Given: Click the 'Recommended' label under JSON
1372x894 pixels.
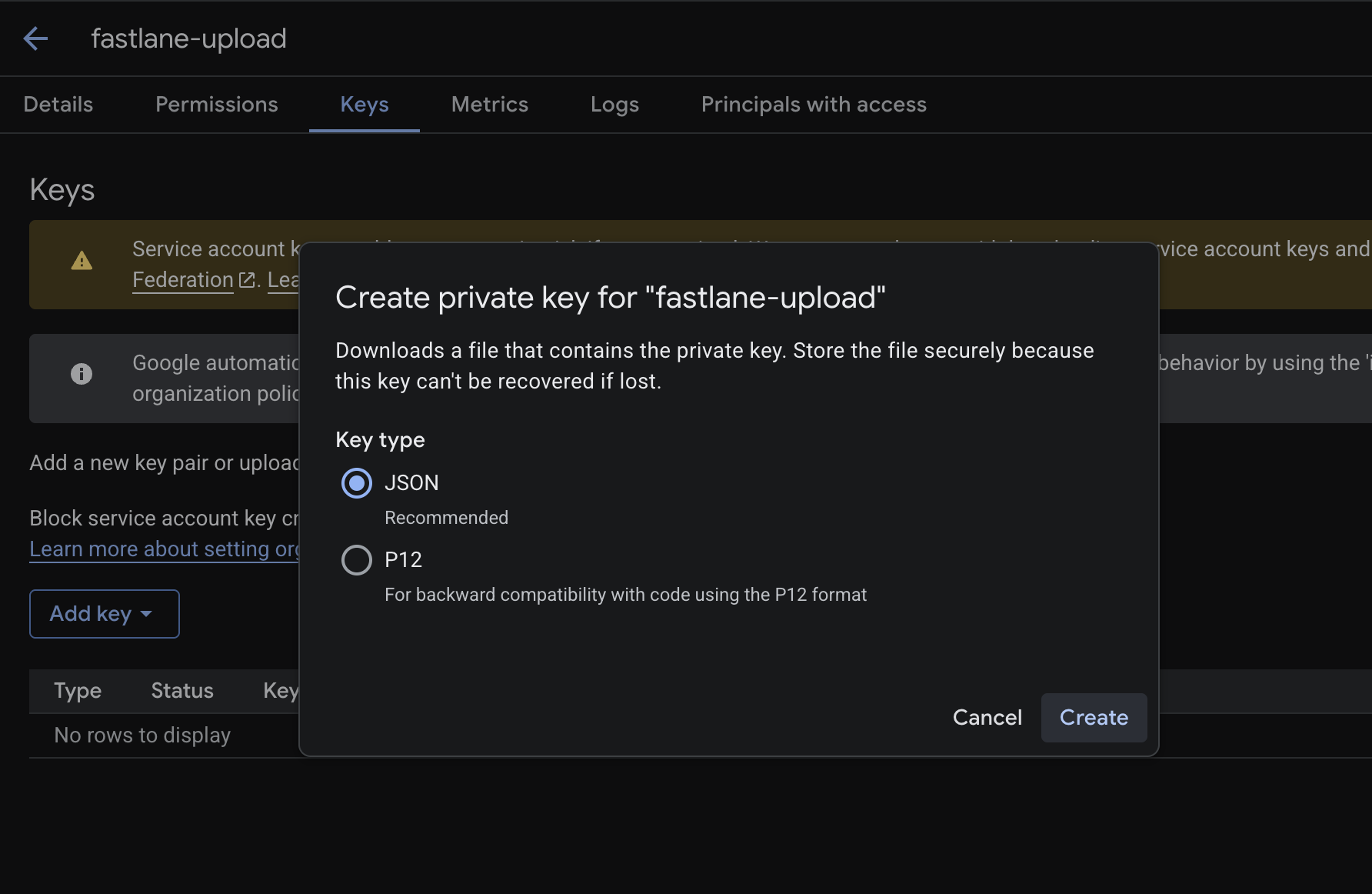Looking at the screenshot, I should [447, 518].
